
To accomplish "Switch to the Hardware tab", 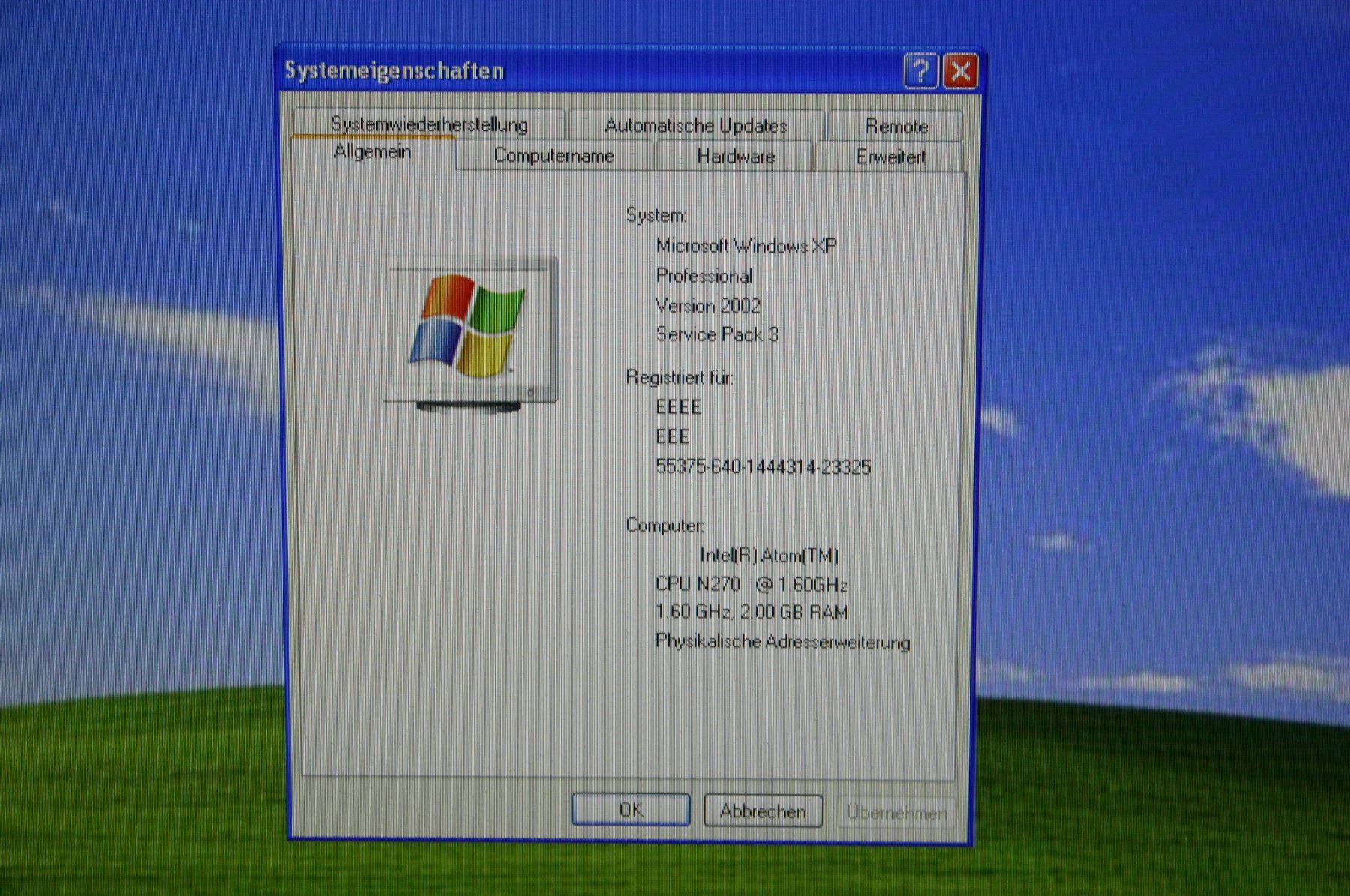I will pos(735,157).
